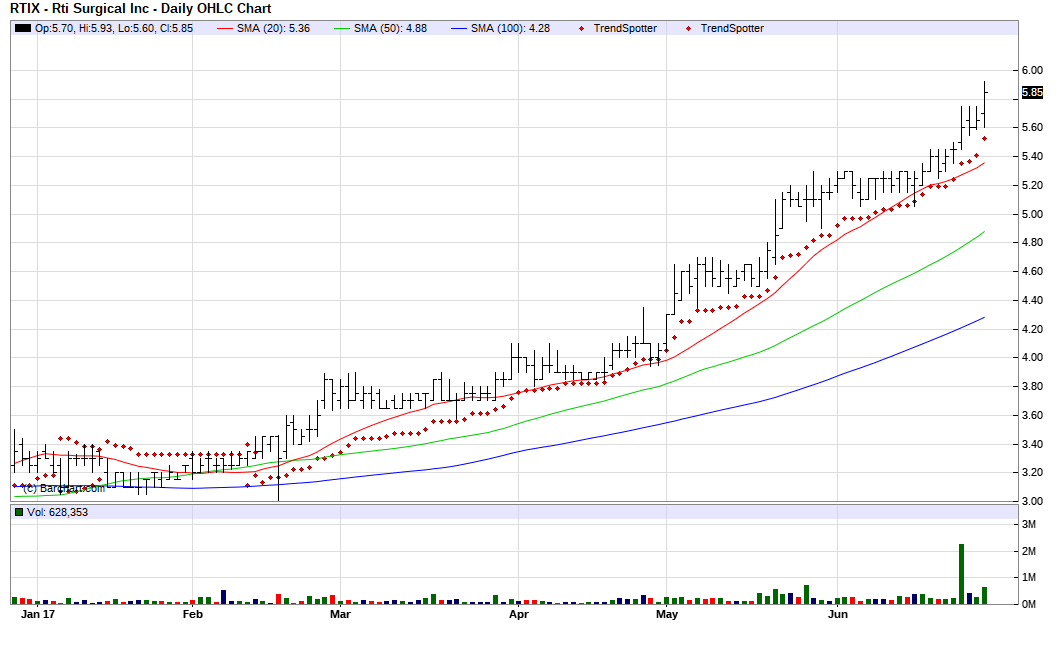Select the 5.20 price axis label

1032,185
